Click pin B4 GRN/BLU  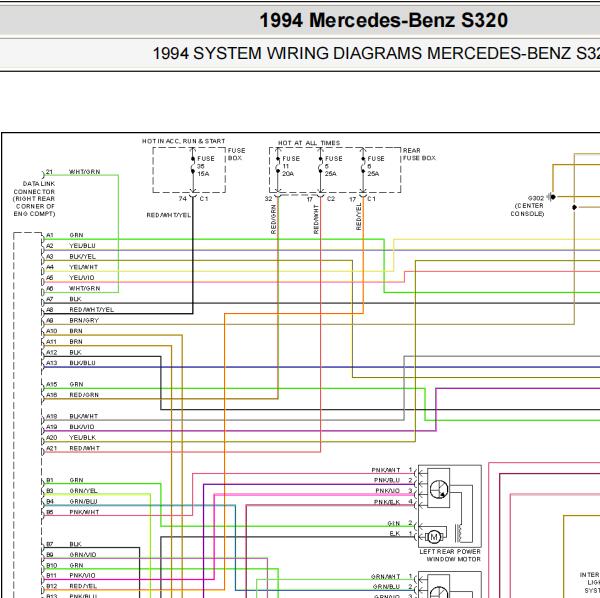(x=72, y=502)
